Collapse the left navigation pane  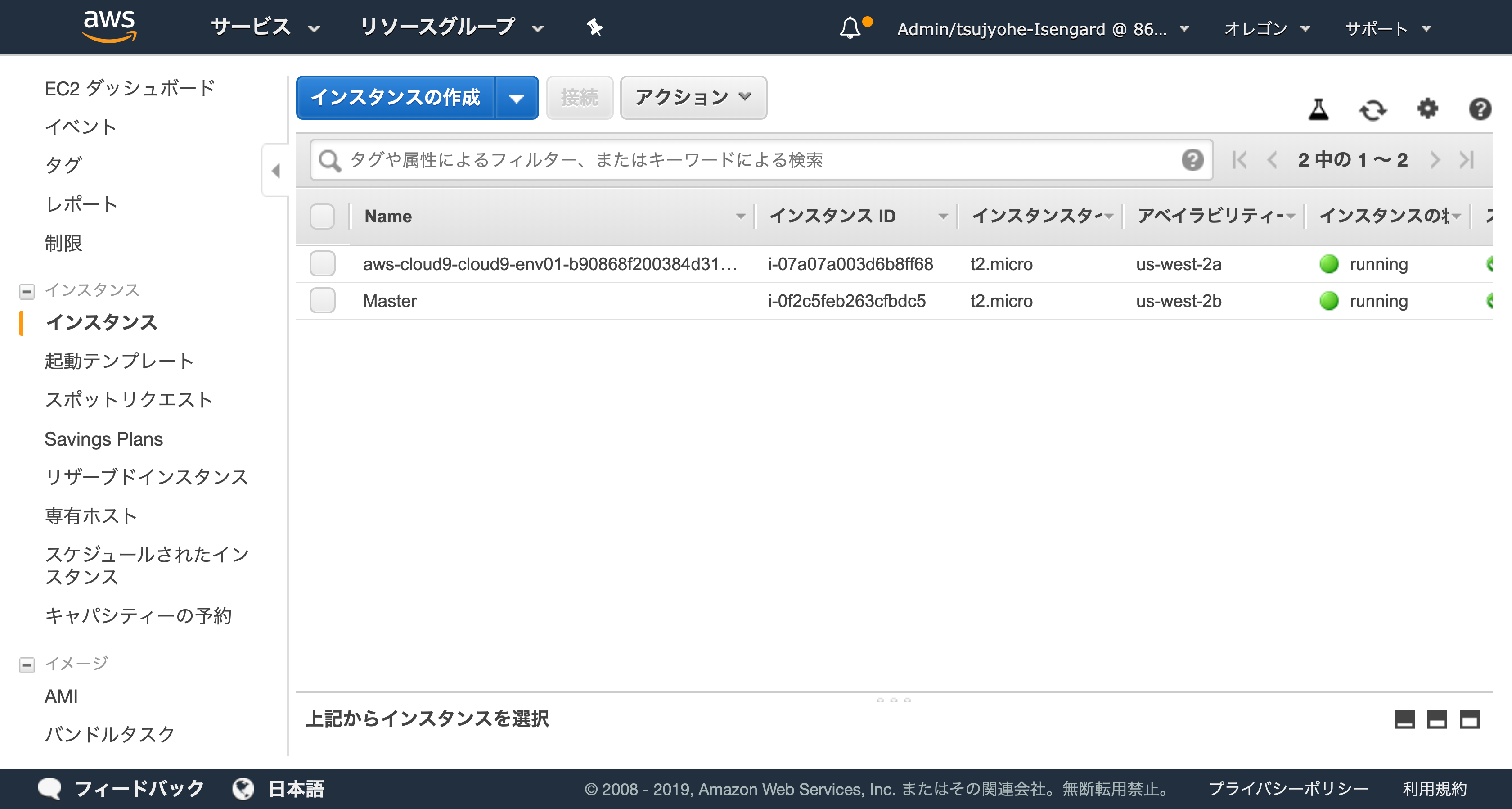click(275, 171)
